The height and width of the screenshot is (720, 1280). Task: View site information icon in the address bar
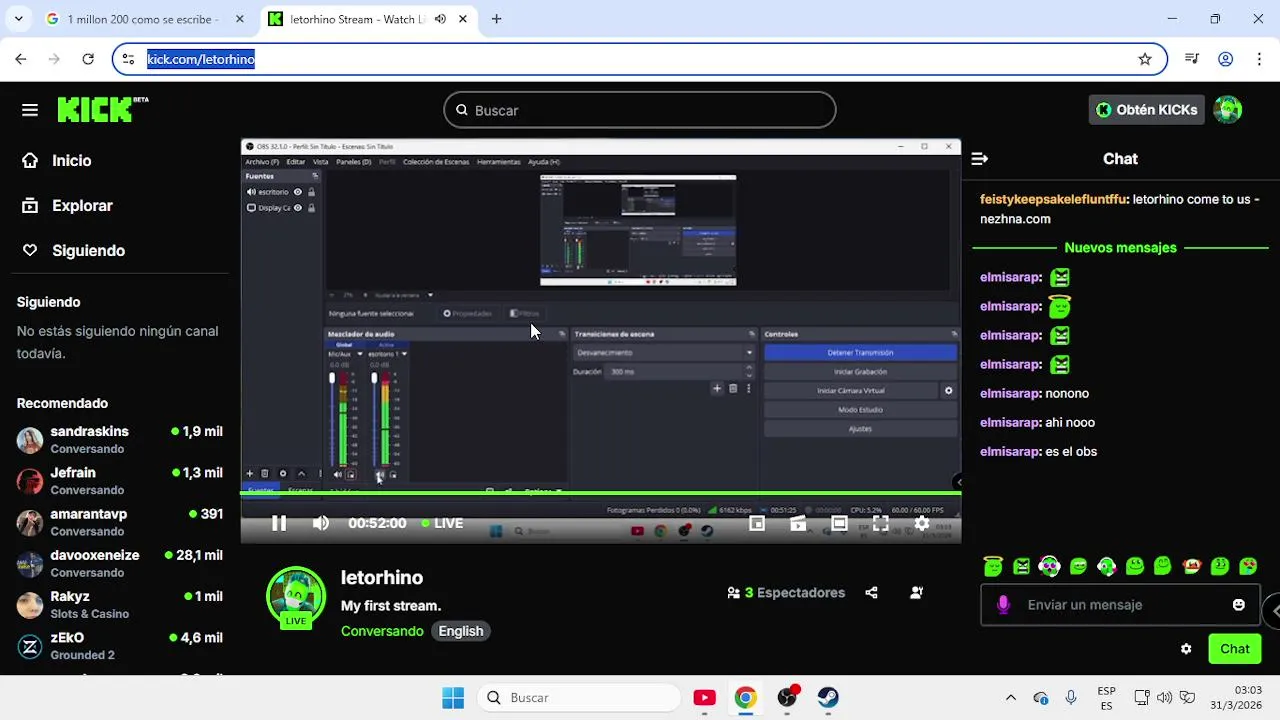(x=128, y=59)
